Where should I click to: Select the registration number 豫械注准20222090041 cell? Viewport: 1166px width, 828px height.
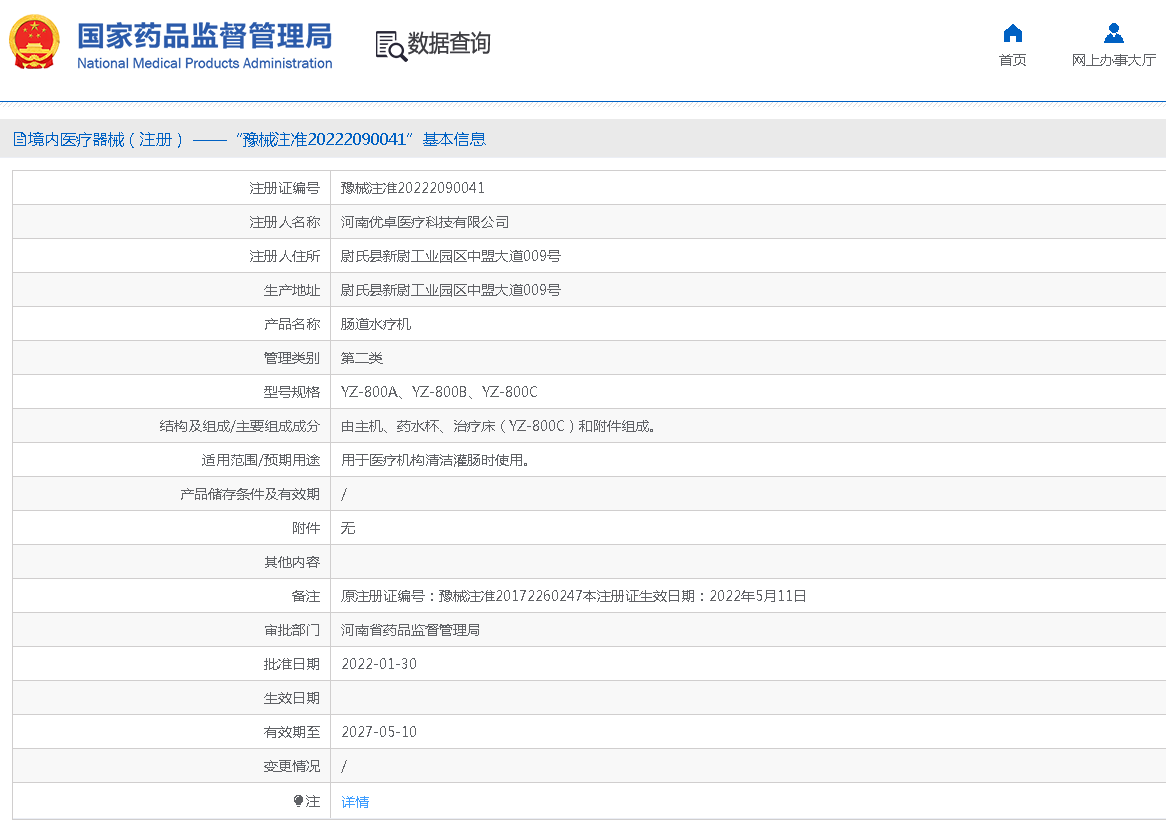click(x=413, y=188)
